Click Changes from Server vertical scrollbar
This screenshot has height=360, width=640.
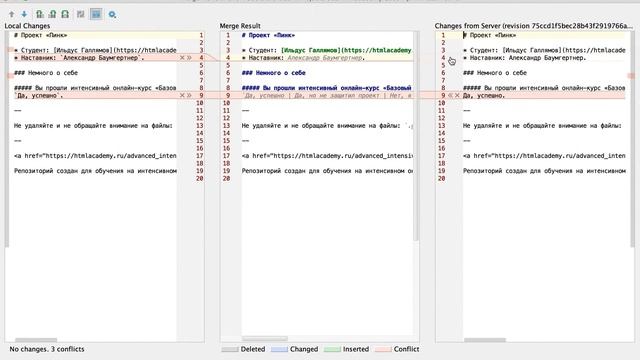click(x=632, y=139)
